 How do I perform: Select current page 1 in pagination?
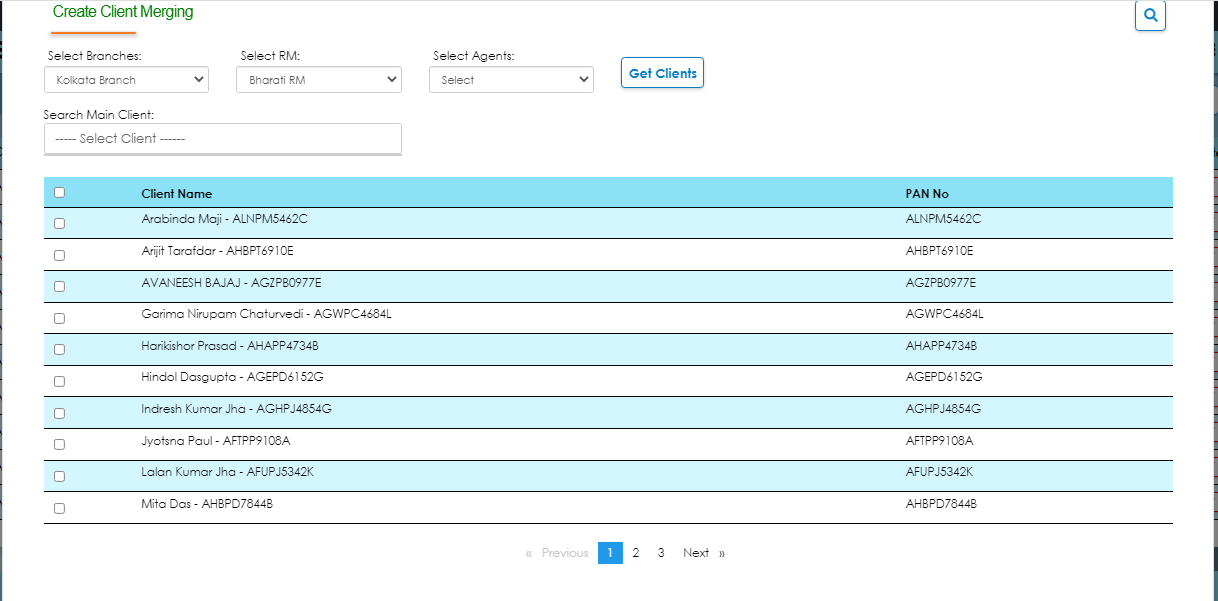610,553
